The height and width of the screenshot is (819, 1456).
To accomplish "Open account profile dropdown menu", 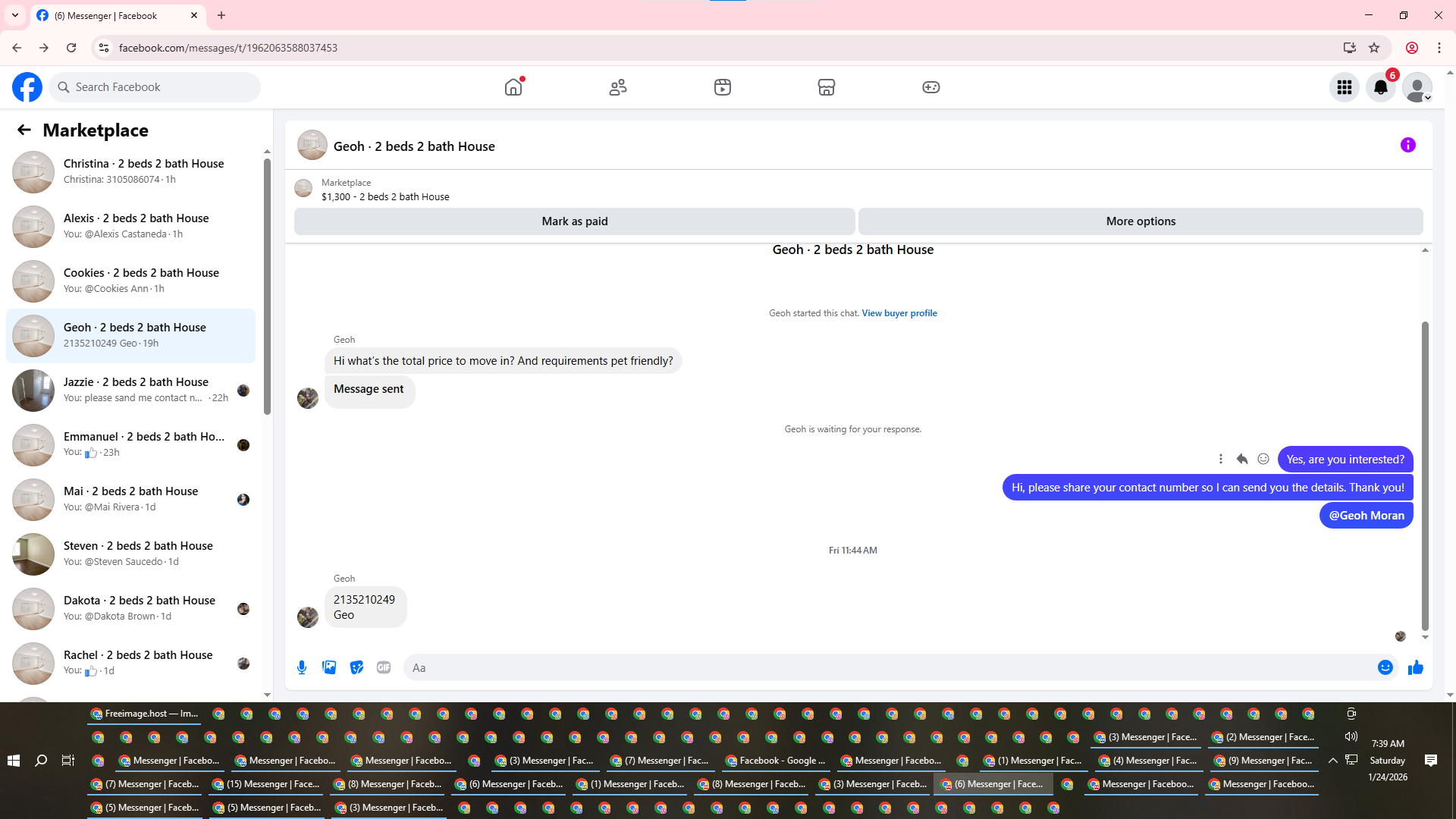I will 1417,87.
